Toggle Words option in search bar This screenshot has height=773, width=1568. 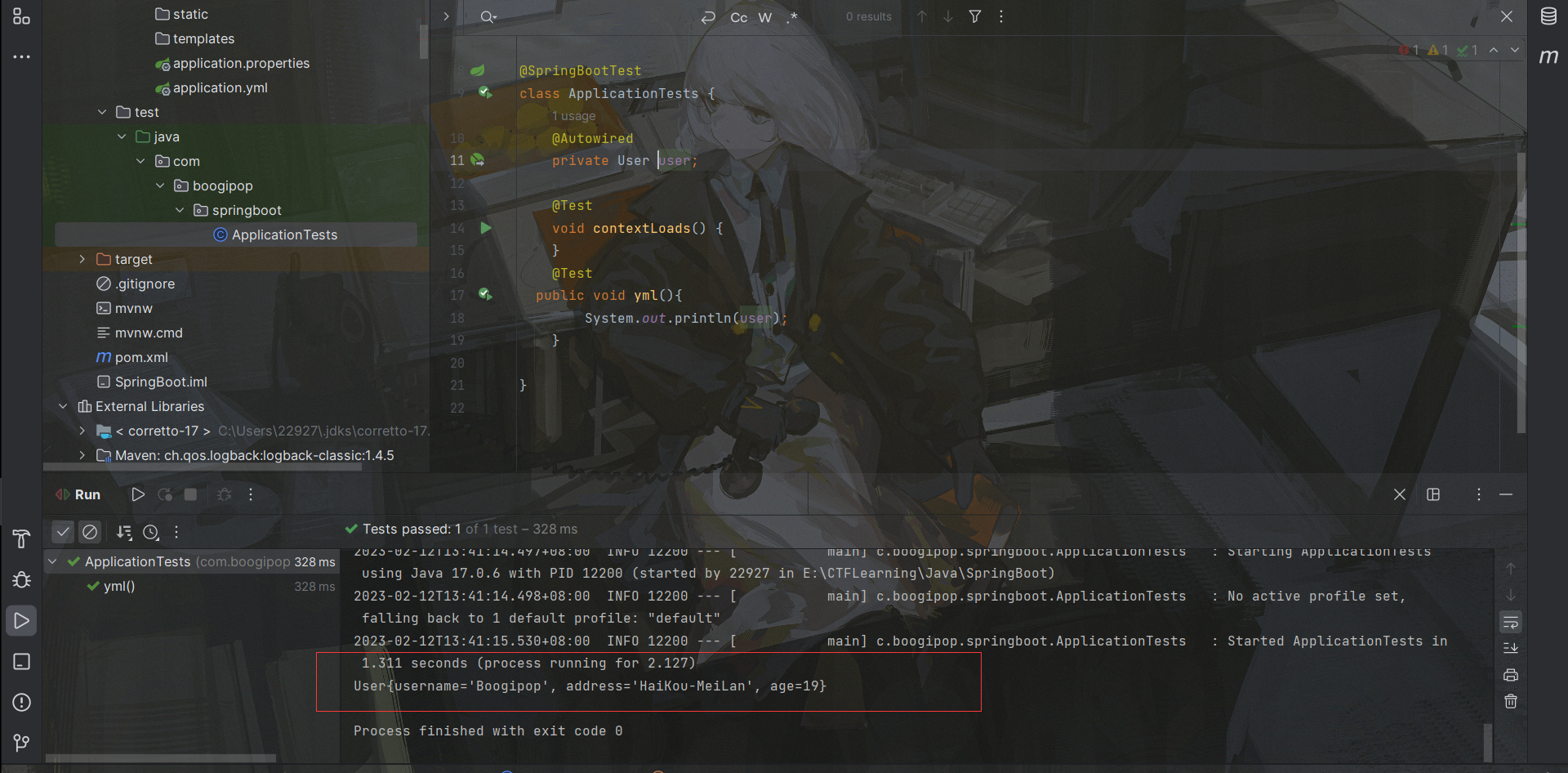(765, 17)
